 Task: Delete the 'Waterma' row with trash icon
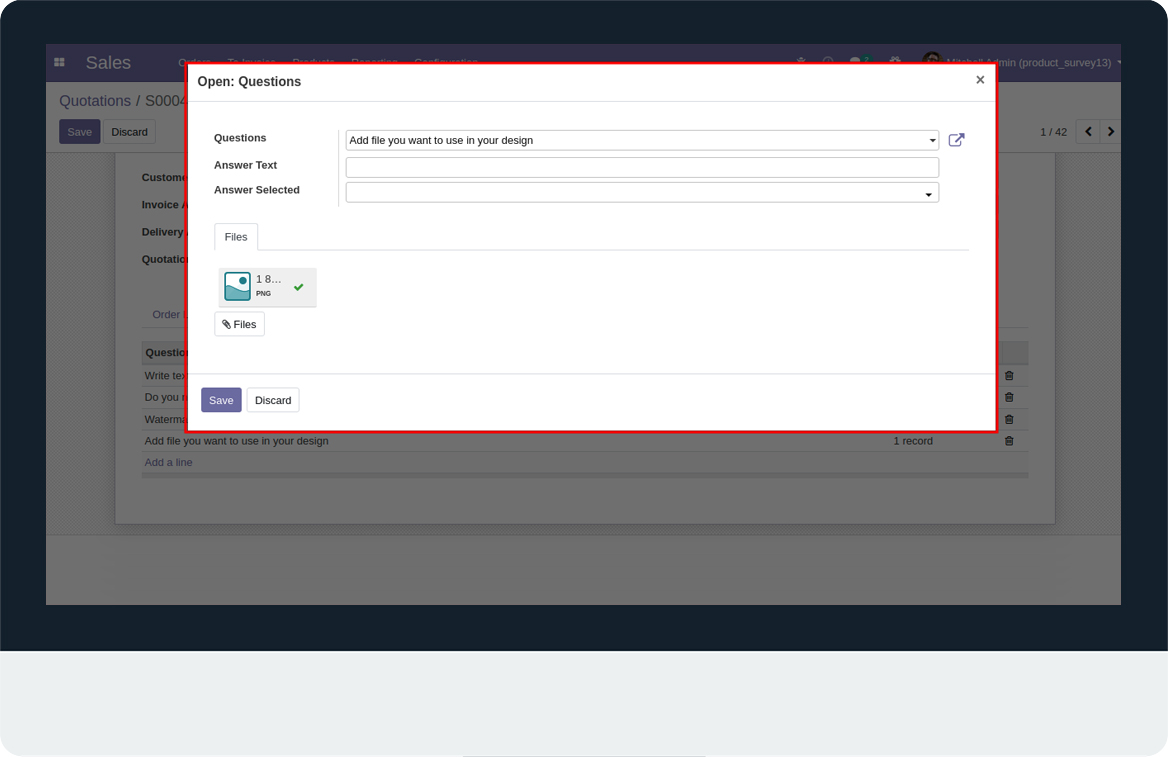click(x=1009, y=419)
